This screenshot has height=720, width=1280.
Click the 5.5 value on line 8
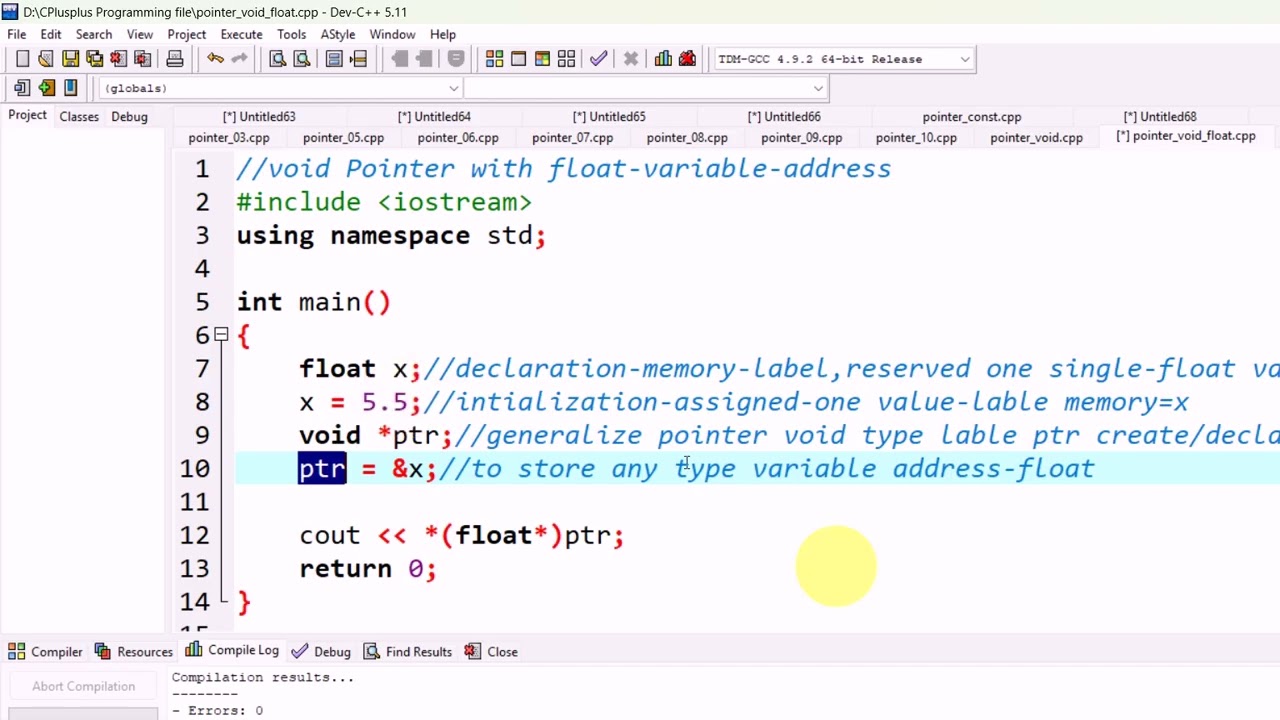[x=384, y=402]
